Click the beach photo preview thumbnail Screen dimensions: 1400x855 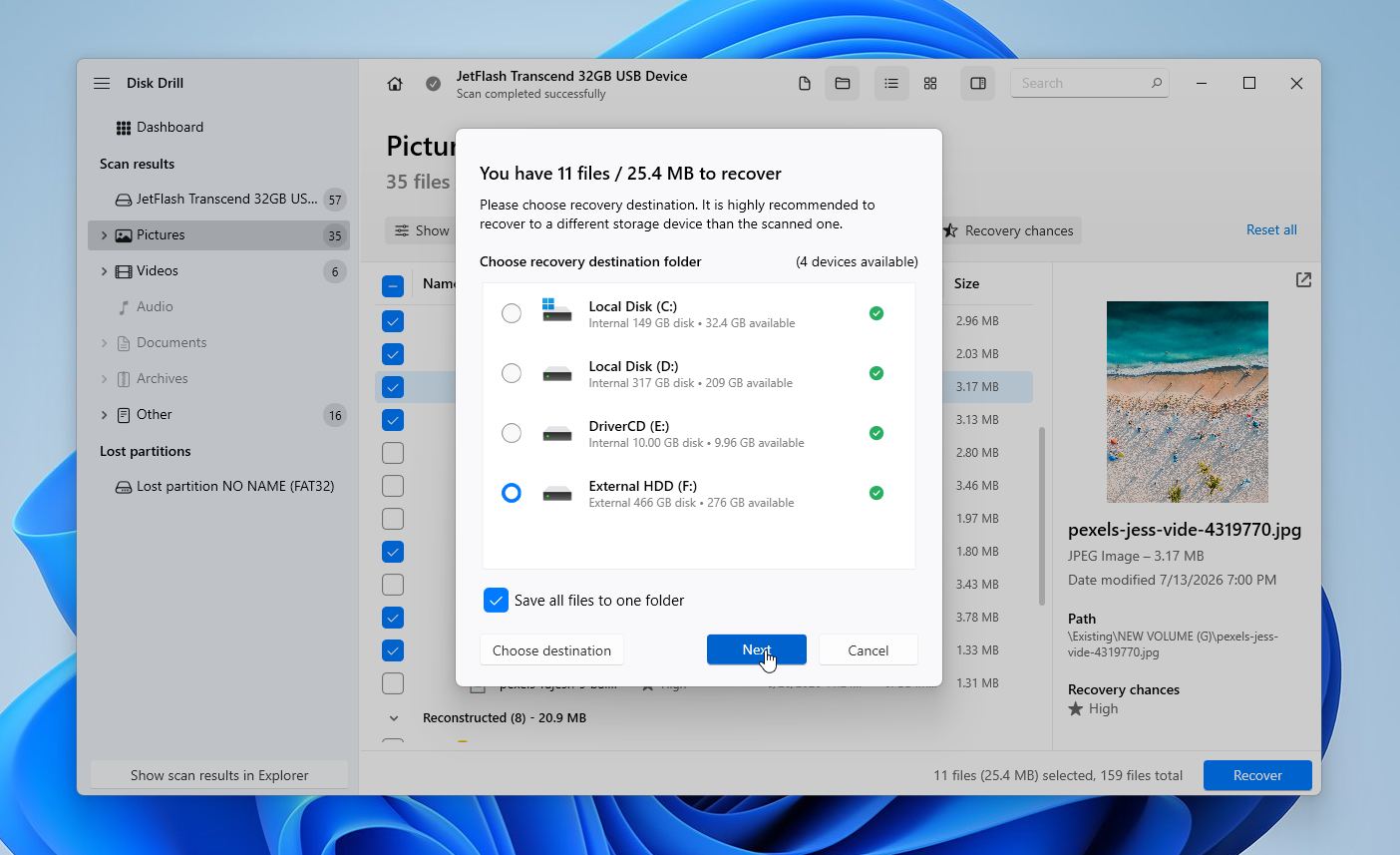1187,402
